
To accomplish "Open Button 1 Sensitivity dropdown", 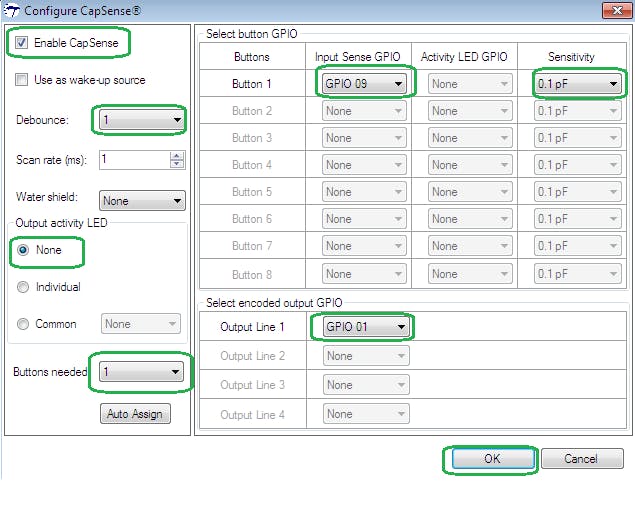I will pos(577,84).
